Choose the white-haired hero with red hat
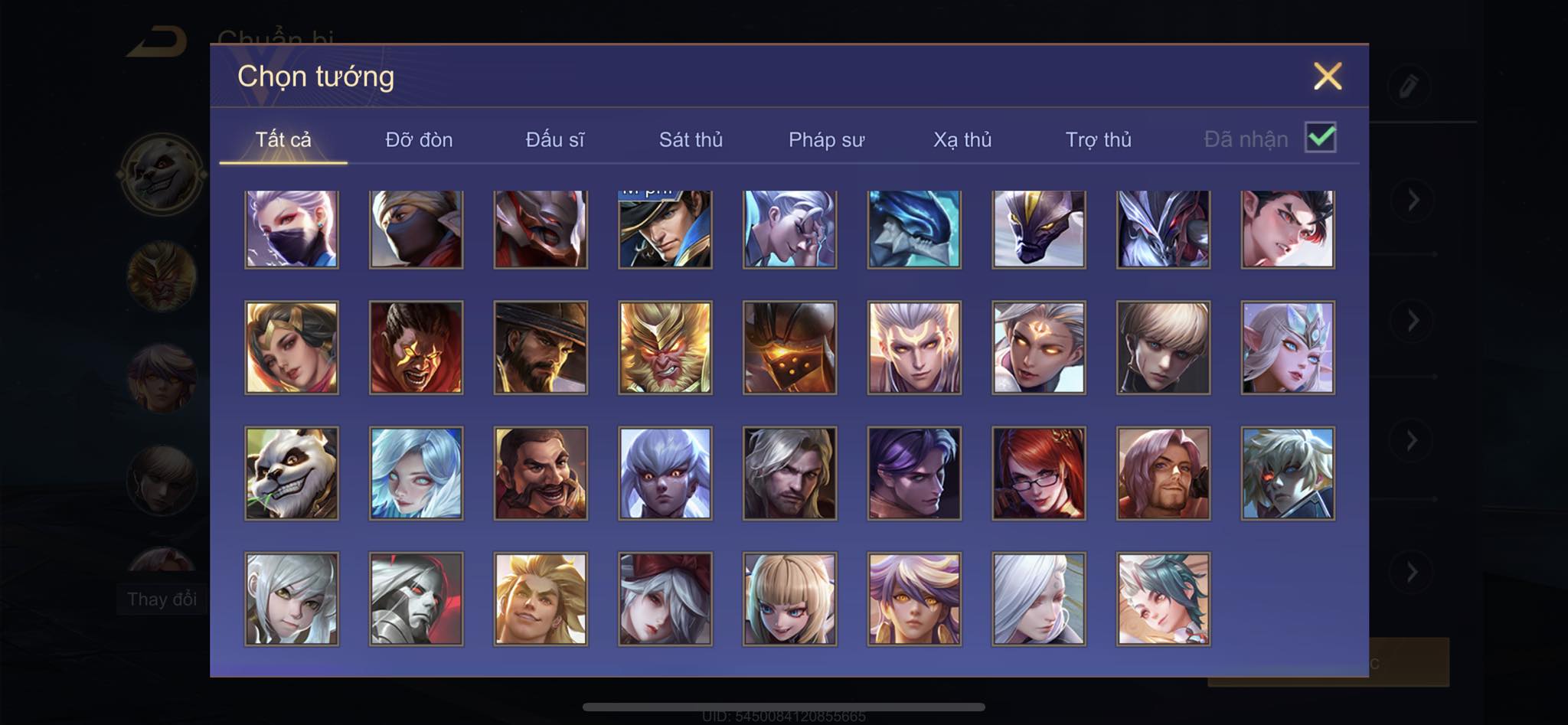The height and width of the screenshot is (725, 1568). (x=665, y=599)
